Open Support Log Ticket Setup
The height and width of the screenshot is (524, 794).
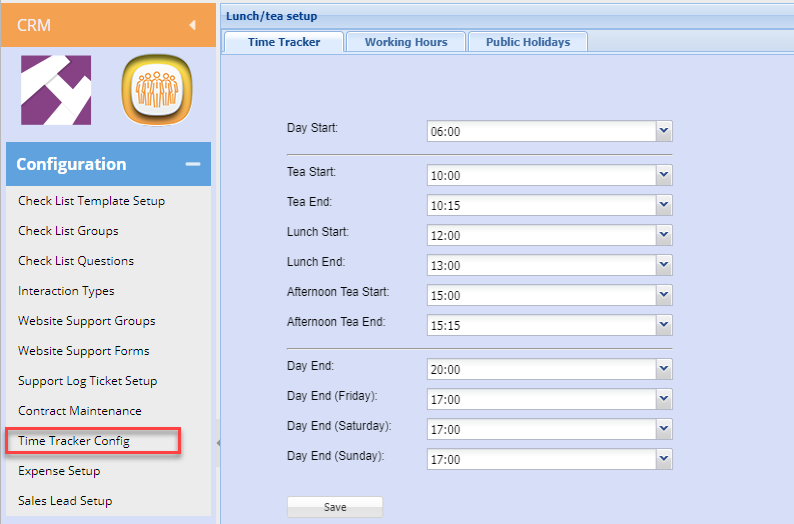(88, 380)
